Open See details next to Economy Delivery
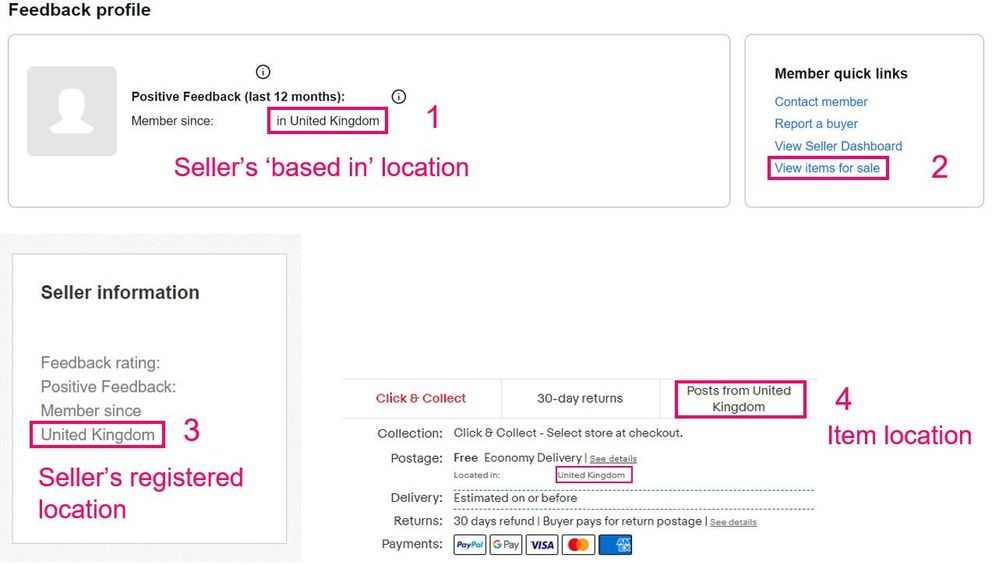 [613, 459]
